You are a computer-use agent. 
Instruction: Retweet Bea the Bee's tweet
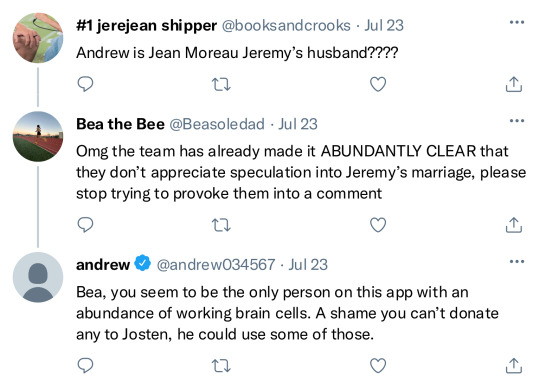coord(221,225)
